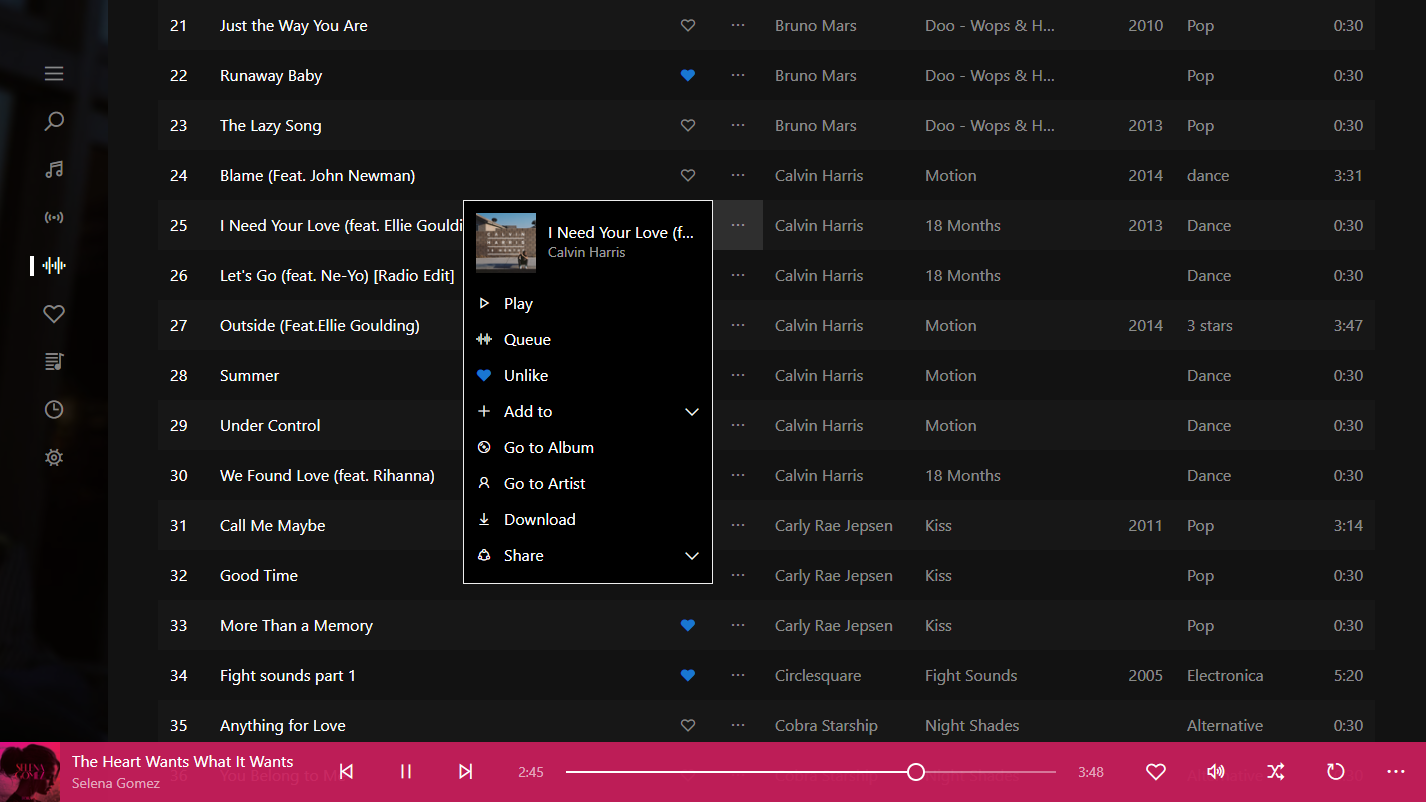
Task: Open the hamburger menu
Action: tap(53, 73)
